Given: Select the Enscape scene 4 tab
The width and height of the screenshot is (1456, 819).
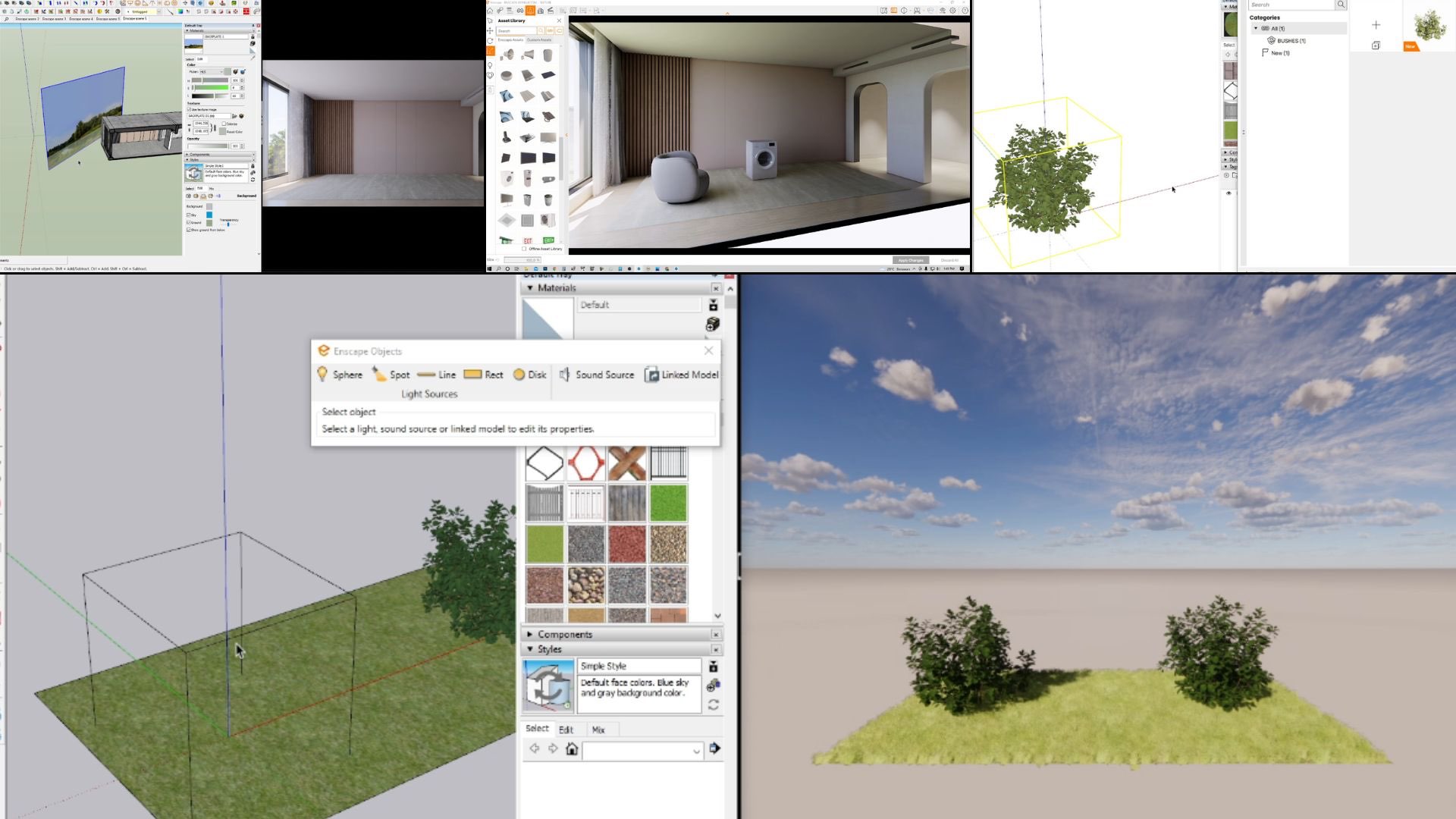Looking at the screenshot, I should point(81,19).
